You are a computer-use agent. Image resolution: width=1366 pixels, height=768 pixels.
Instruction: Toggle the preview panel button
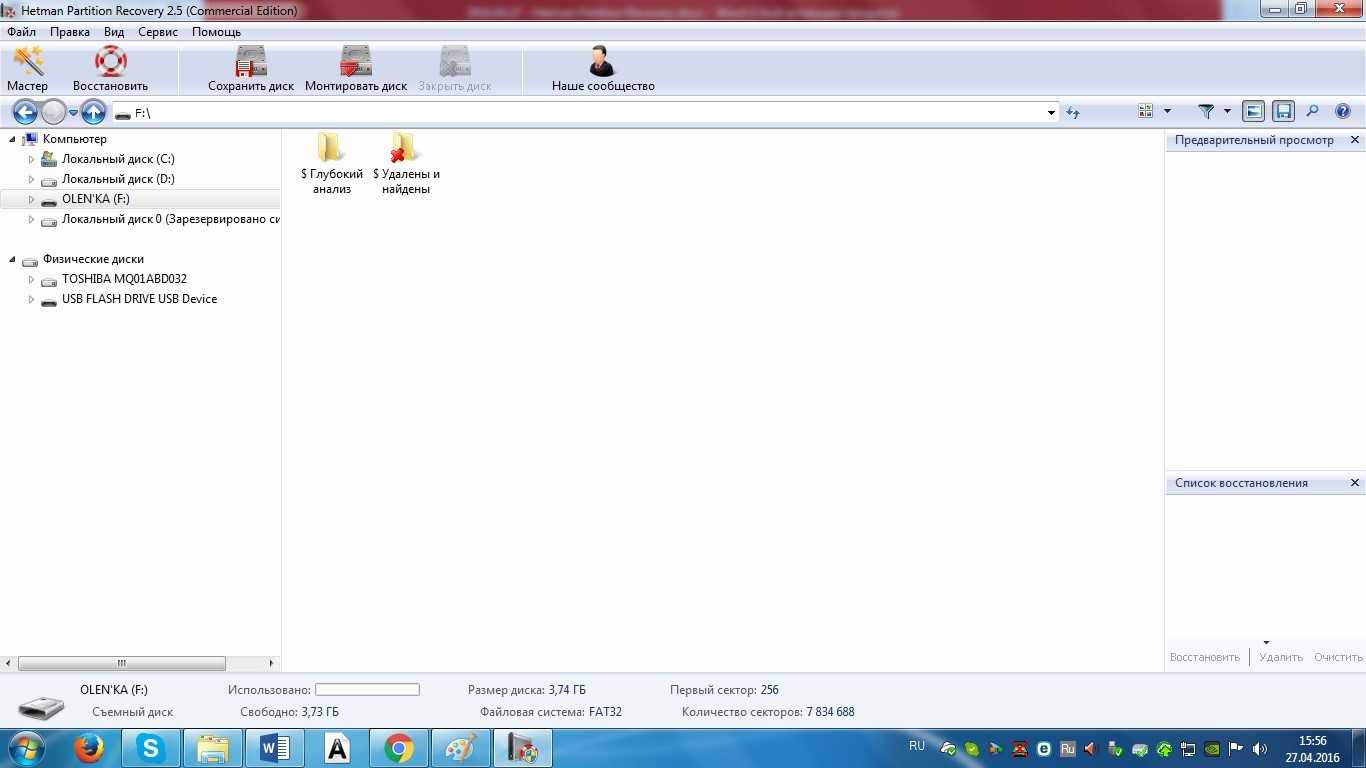point(1253,112)
